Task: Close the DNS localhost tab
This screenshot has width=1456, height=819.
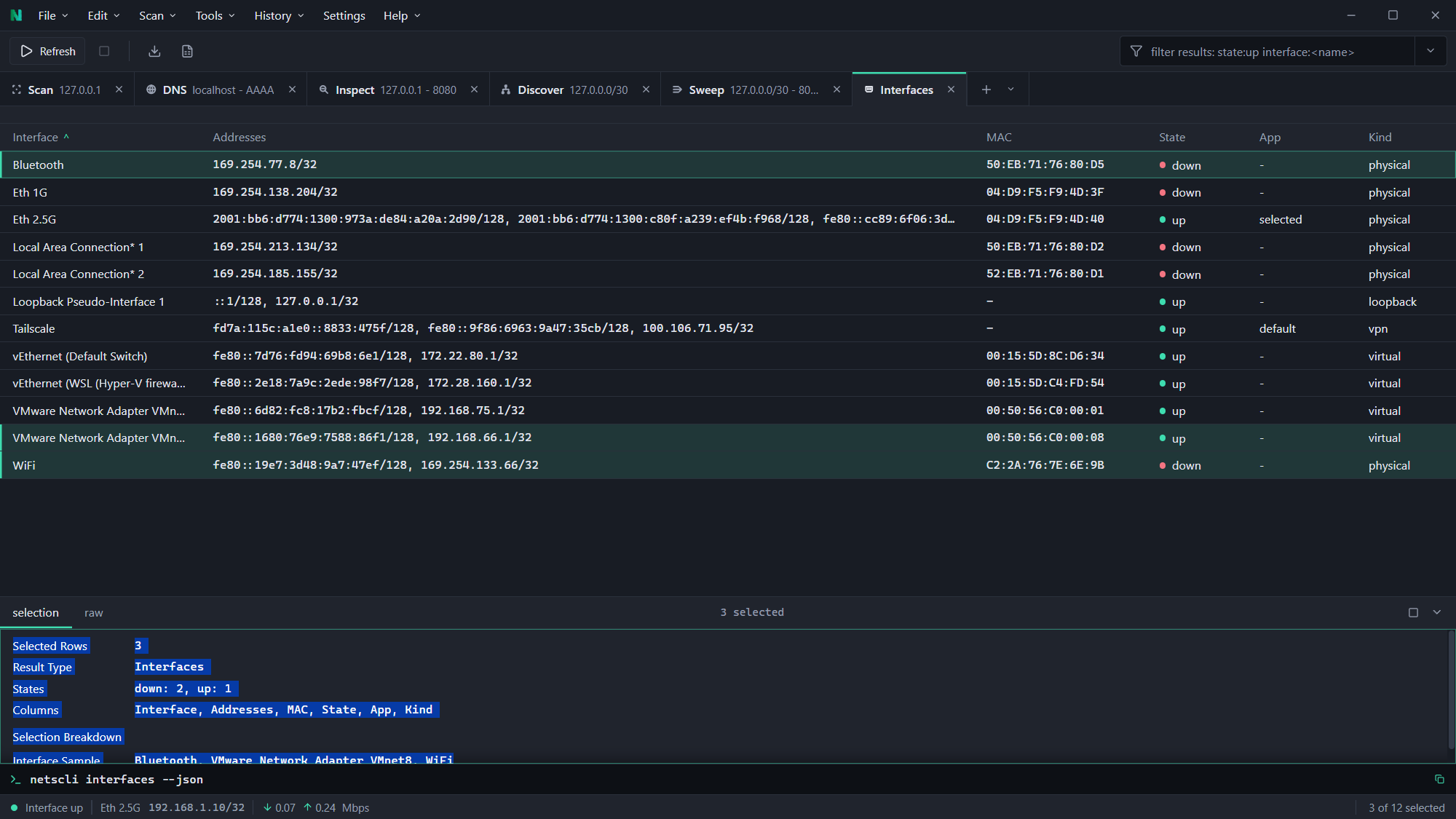Action: click(x=292, y=90)
